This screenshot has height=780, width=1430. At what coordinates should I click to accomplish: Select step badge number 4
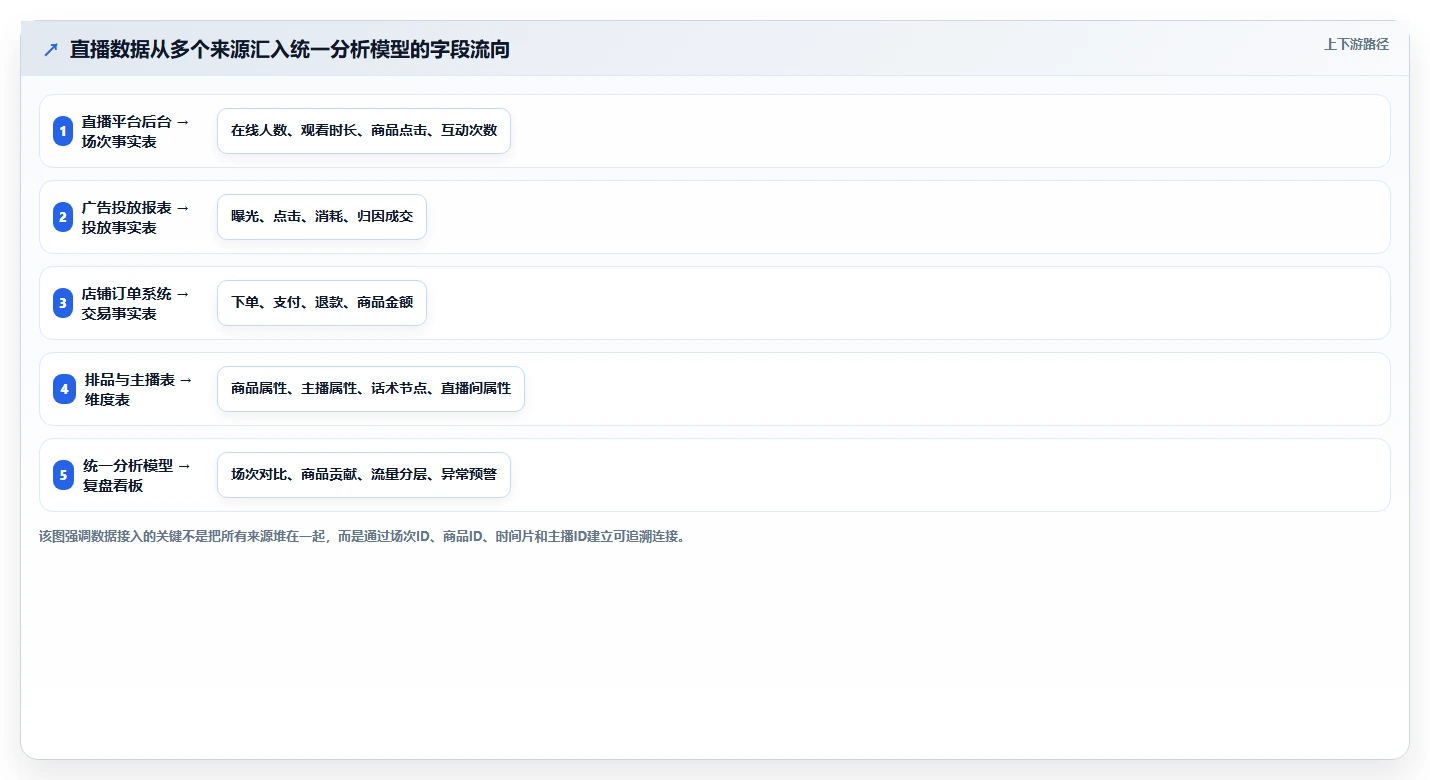(64, 389)
